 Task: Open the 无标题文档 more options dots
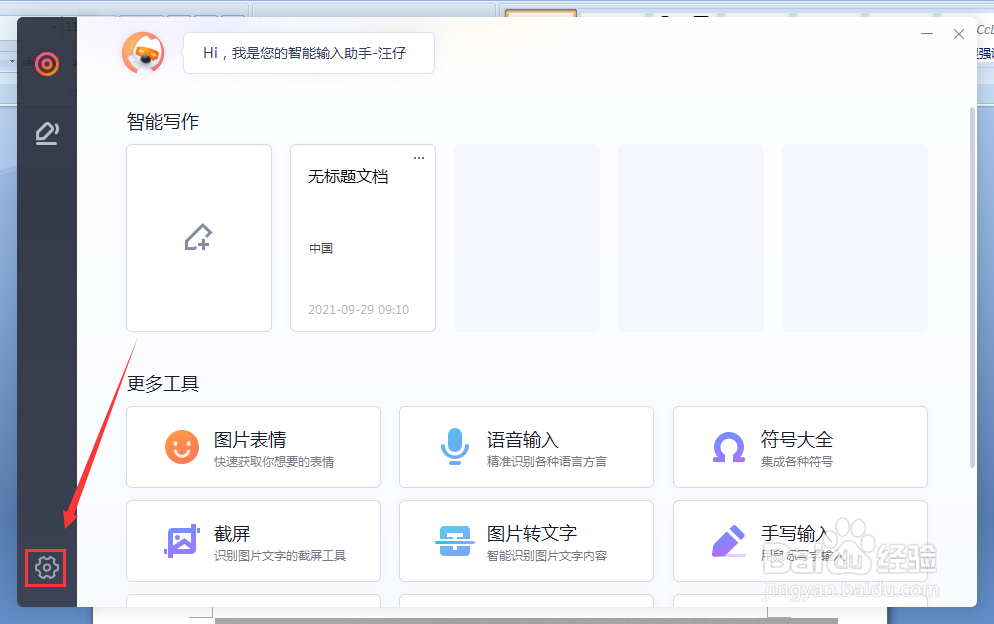coord(419,158)
